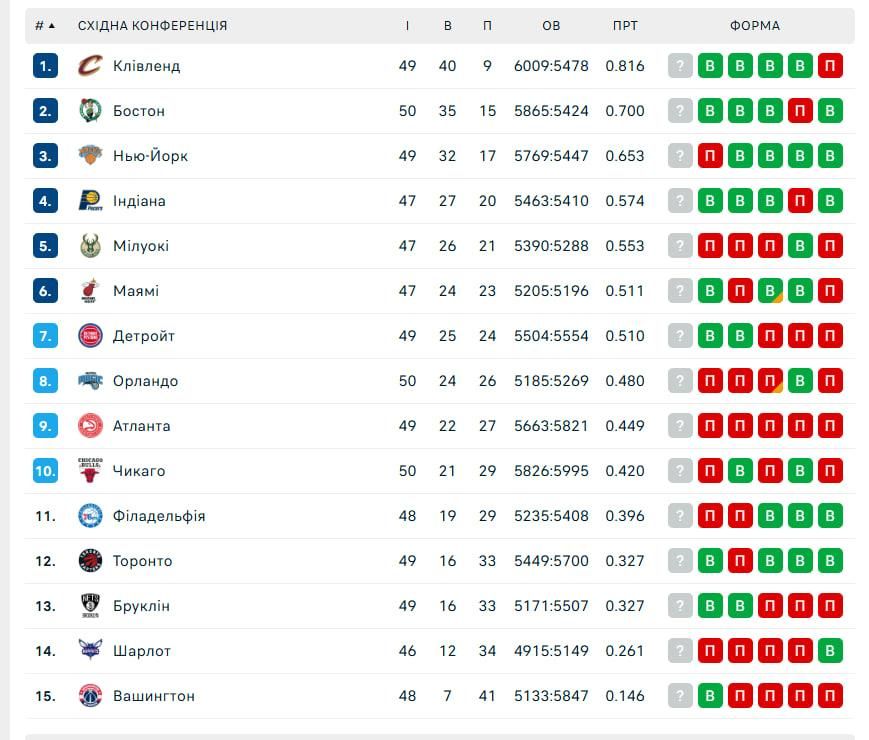
Task: Click the Milwaukee Bucks logo
Action: [90, 246]
